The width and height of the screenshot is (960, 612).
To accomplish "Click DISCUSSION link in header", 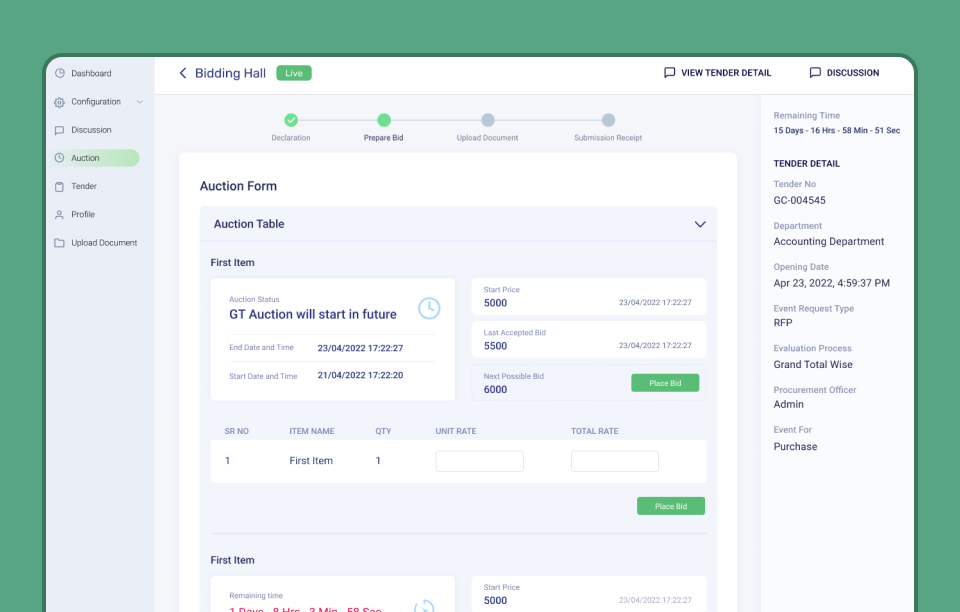I will [x=852, y=73].
